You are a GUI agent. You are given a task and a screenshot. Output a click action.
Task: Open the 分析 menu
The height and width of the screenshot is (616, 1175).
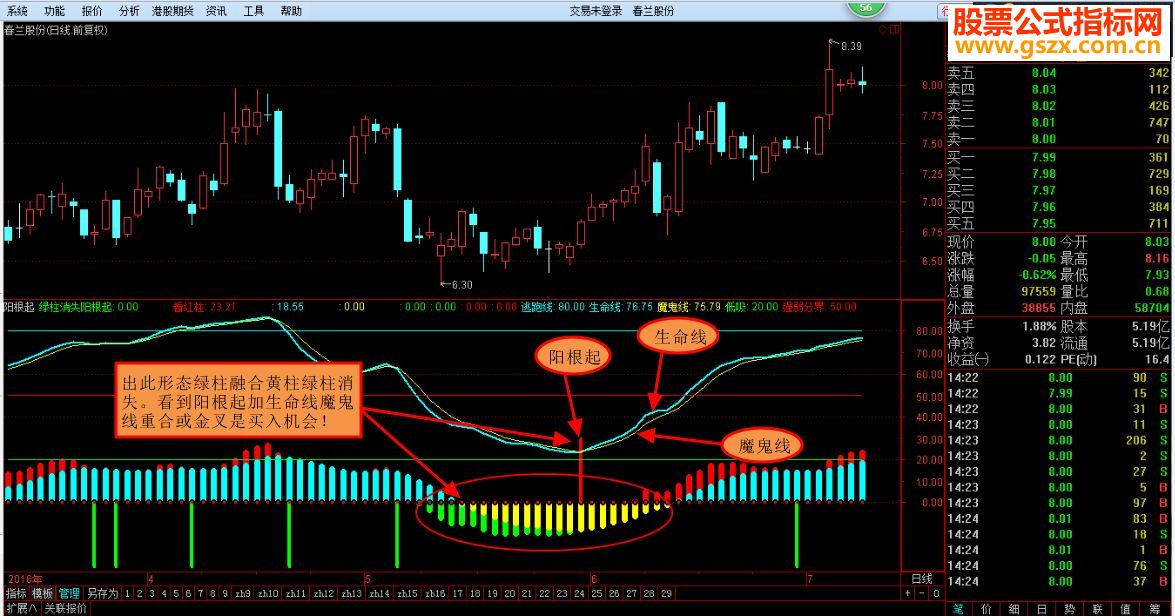[129, 10]
